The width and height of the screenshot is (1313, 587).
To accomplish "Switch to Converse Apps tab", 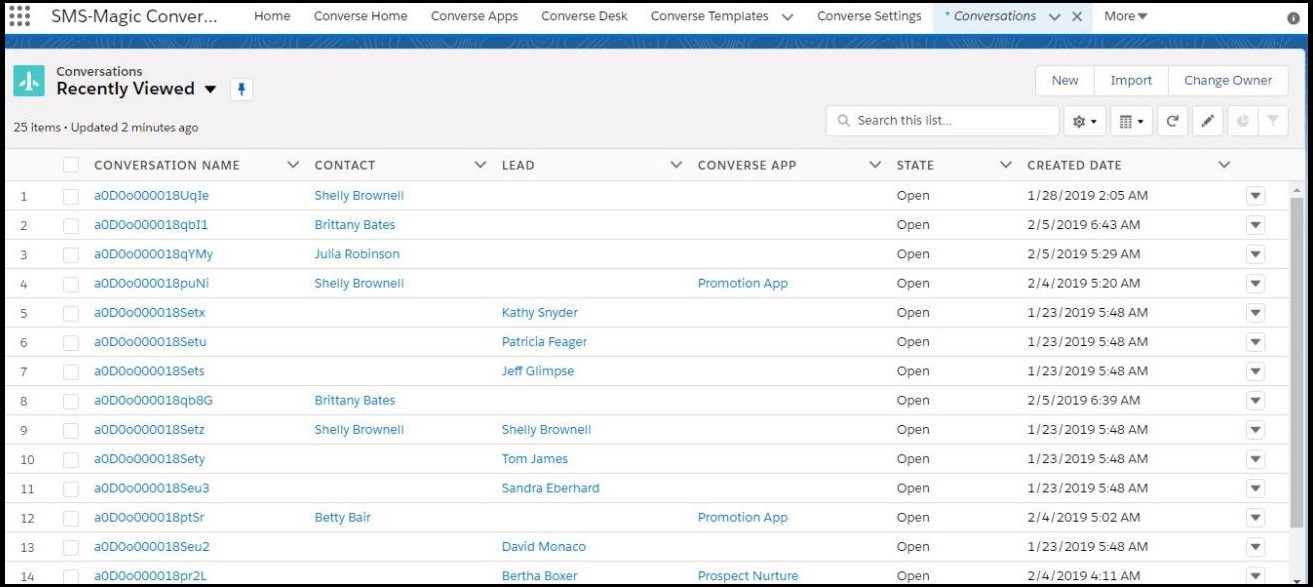I will click(475, 16).
